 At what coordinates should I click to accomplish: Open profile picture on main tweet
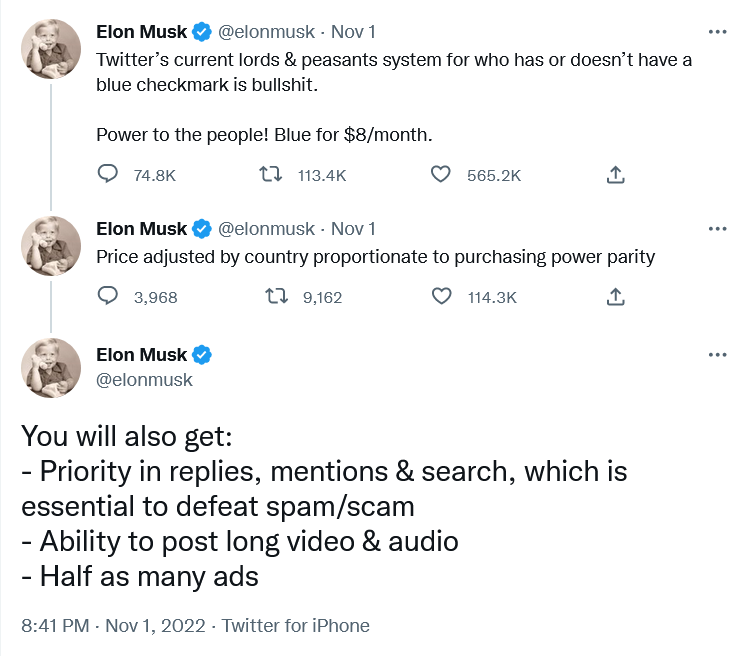pos(51,368)
